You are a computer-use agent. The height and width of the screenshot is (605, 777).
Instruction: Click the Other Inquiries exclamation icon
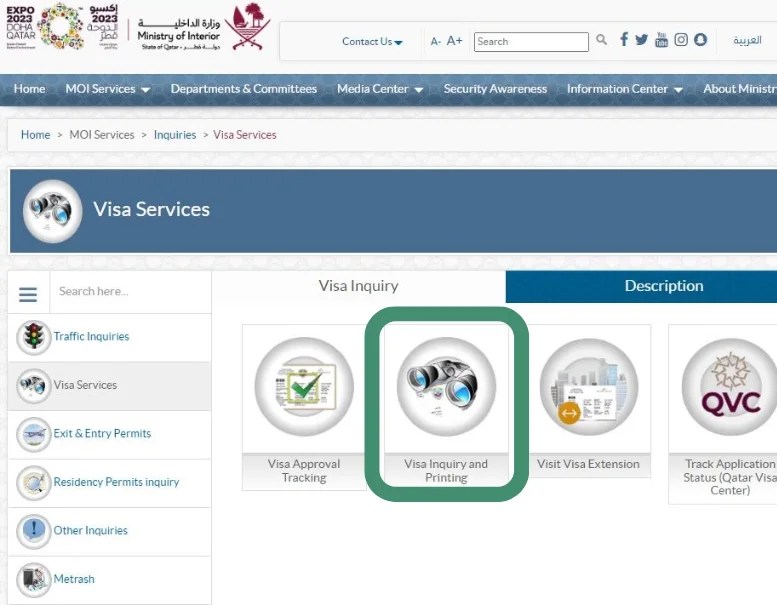pos(34,531)
